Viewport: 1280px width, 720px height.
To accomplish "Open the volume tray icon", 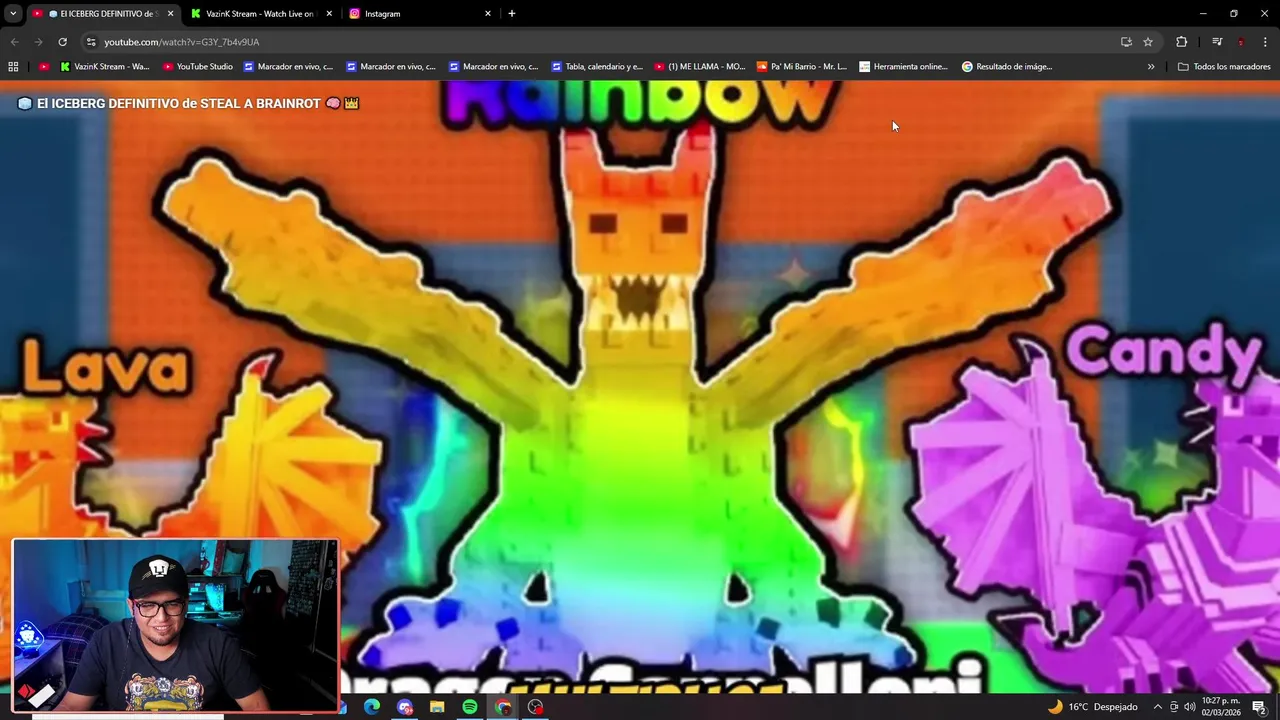I will (1190, 707).
